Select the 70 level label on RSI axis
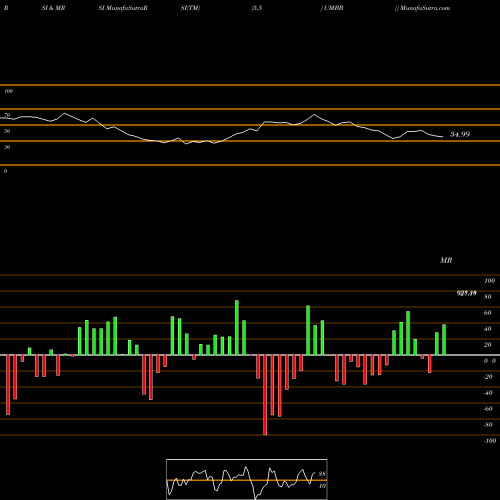 [x=7, y=115]
